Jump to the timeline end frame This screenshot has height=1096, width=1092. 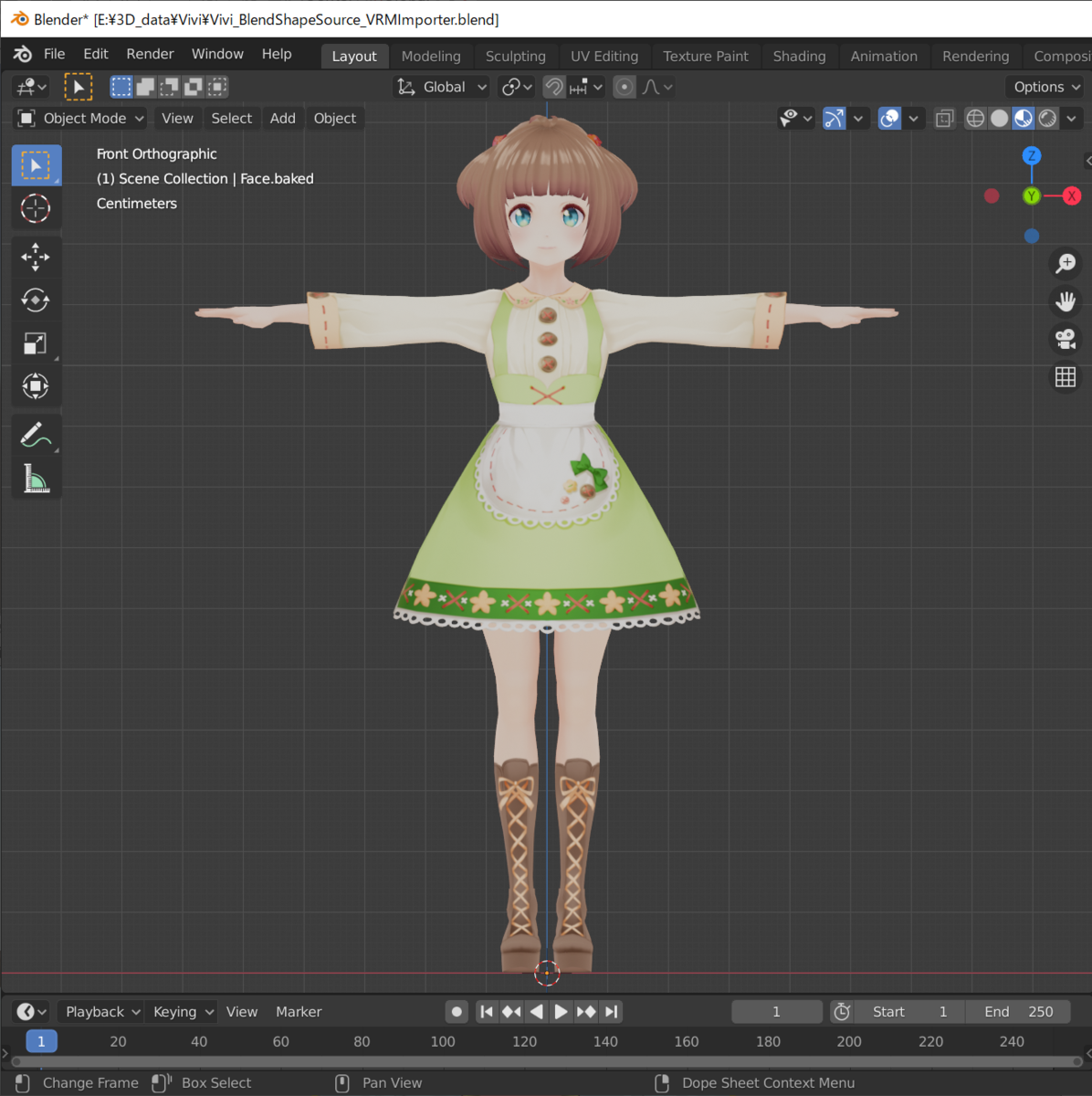[612, 1012]
